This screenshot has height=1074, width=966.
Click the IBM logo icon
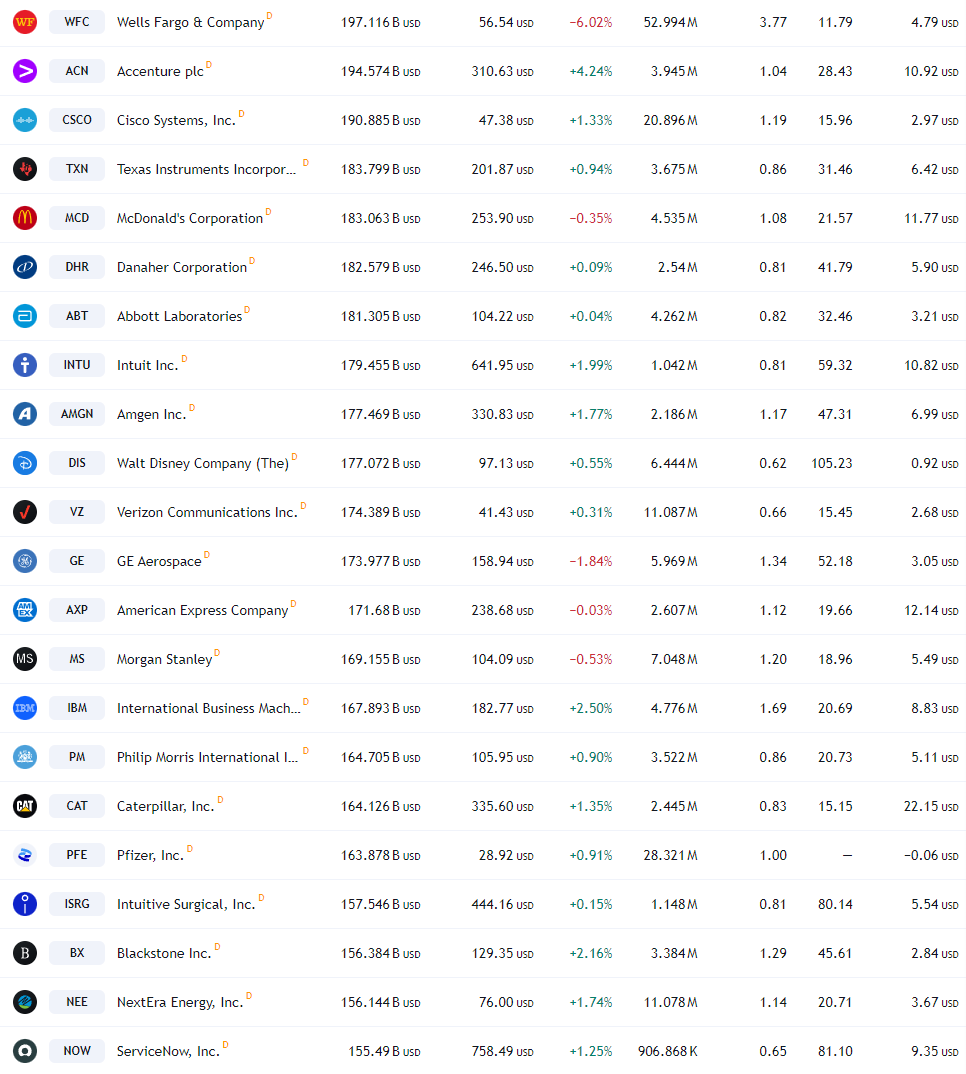click(x=25, y=708)
